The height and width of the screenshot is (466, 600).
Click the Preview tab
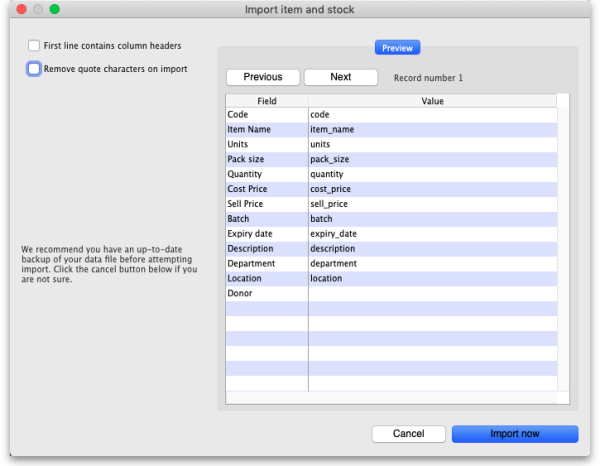pyautogui.click(x=397, y=47)
